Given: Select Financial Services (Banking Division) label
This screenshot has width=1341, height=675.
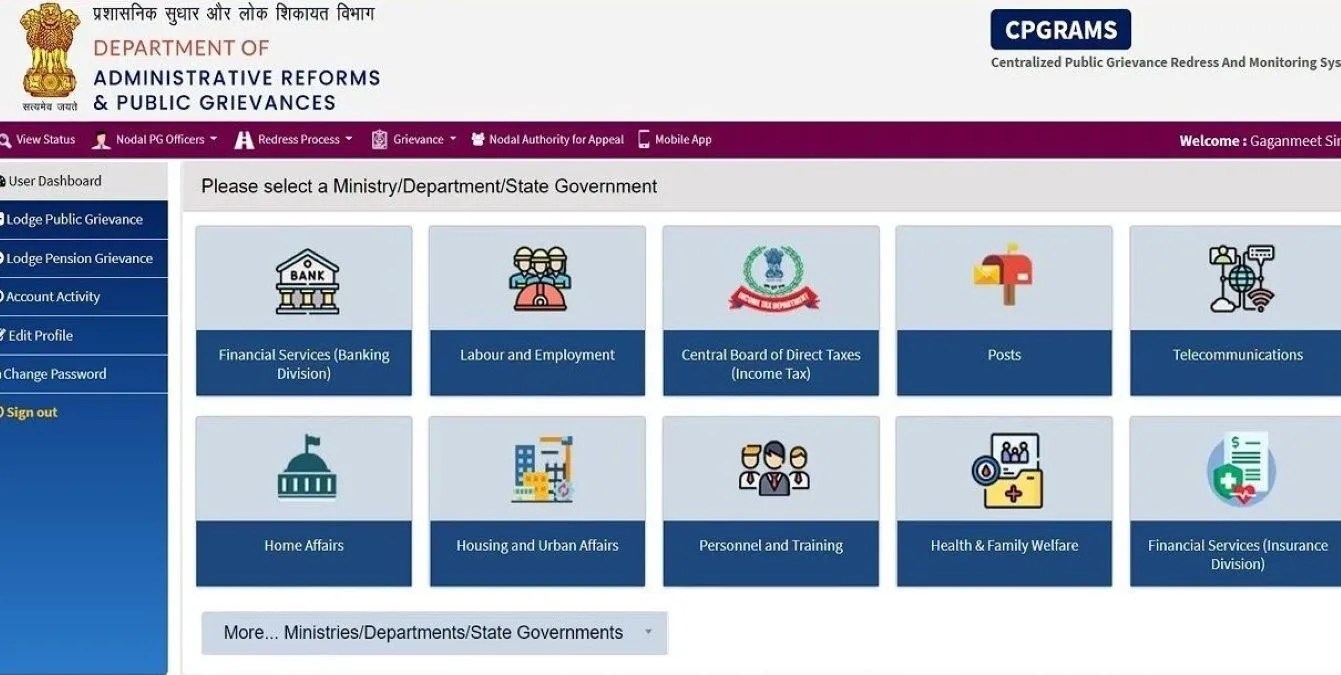Looking at the screenshot, I should coord(304,364).
